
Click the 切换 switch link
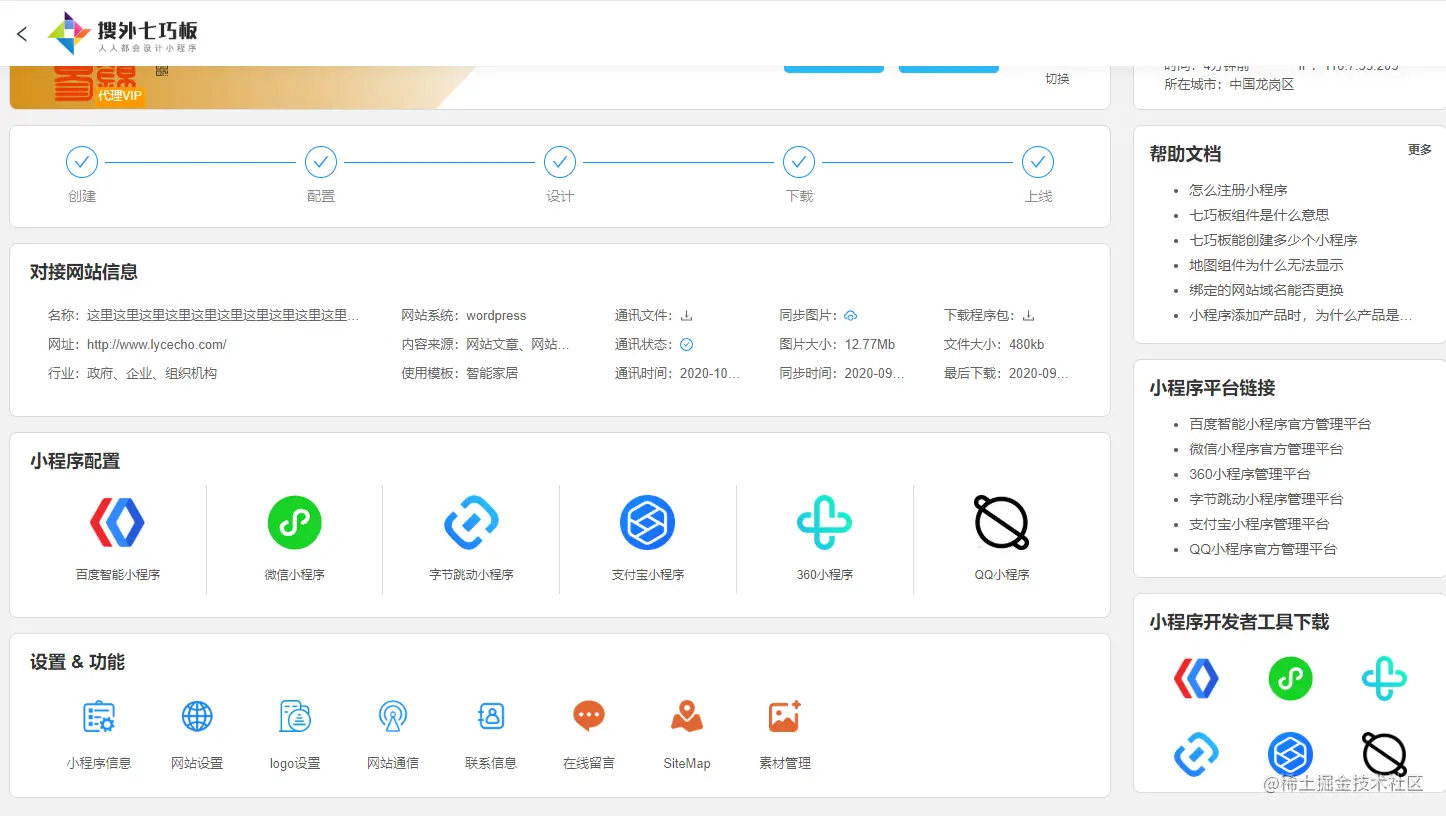(1057, 79)
